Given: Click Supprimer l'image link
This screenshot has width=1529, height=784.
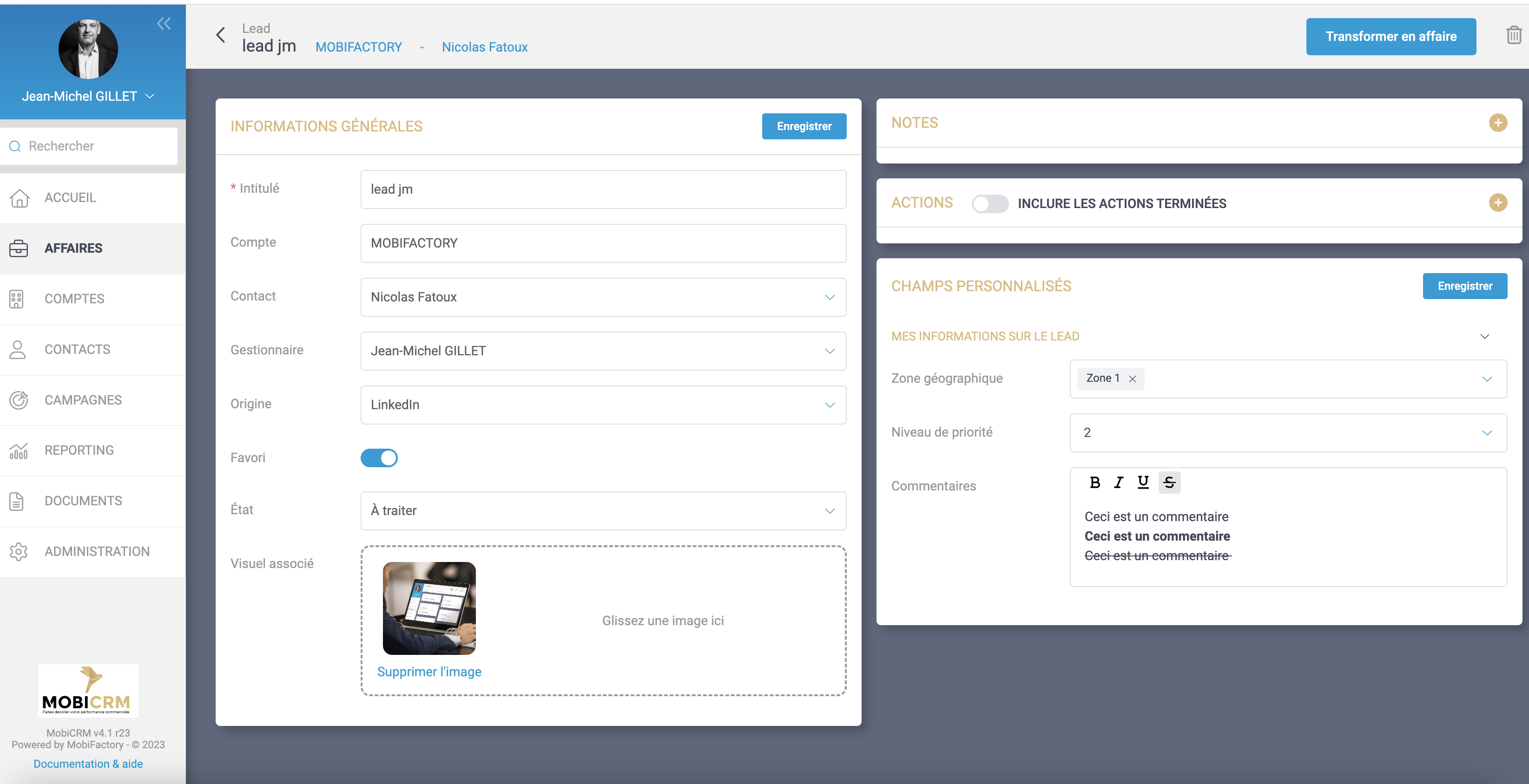Looking at the screenshot, I should [429, 672].
